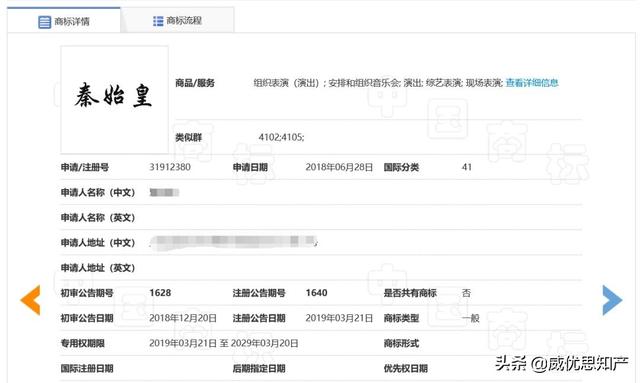Open the 商标详情 tab
Screen dimensions: 640x383
click(x=64, y=20)
